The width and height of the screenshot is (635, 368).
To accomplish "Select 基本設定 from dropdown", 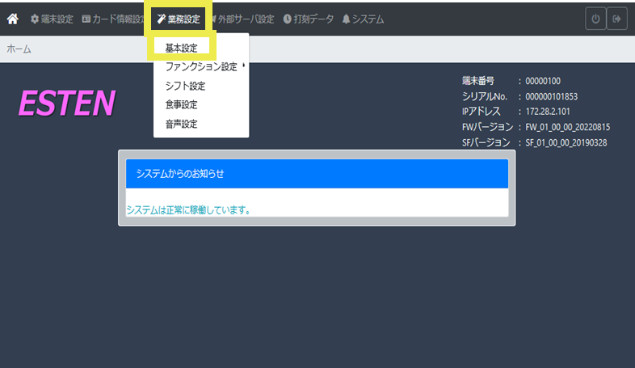I will click(181, 48).
